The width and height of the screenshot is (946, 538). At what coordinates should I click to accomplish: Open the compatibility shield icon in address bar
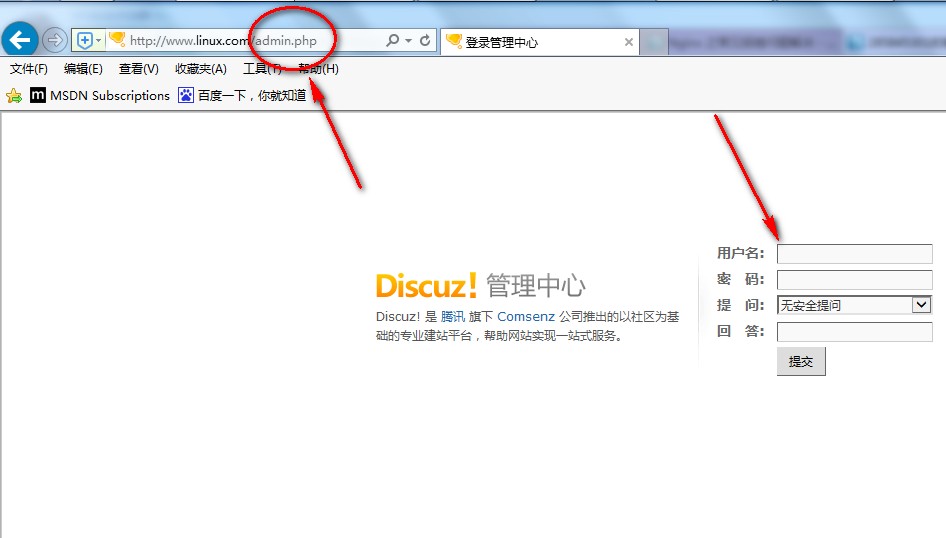point(85,40)
